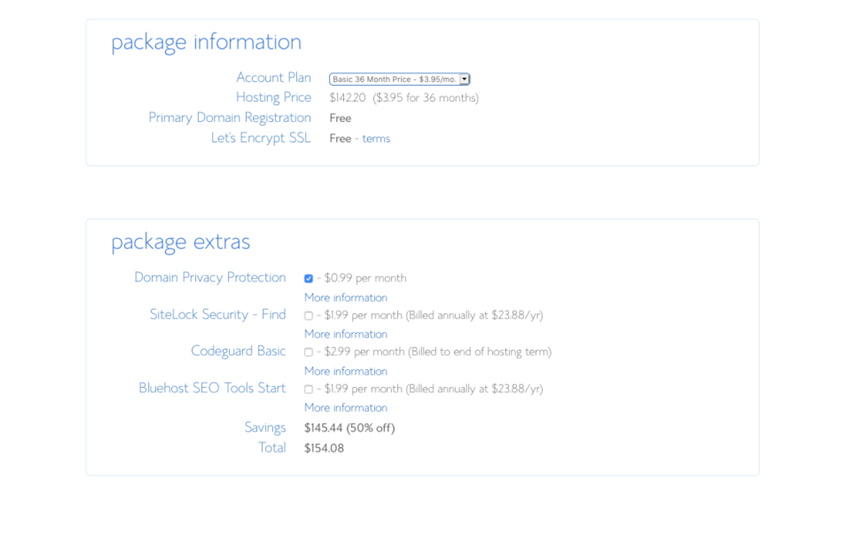Click 'Free' next to Primary Domain Registration
The image size is (865, 537).
pos(340,118)
